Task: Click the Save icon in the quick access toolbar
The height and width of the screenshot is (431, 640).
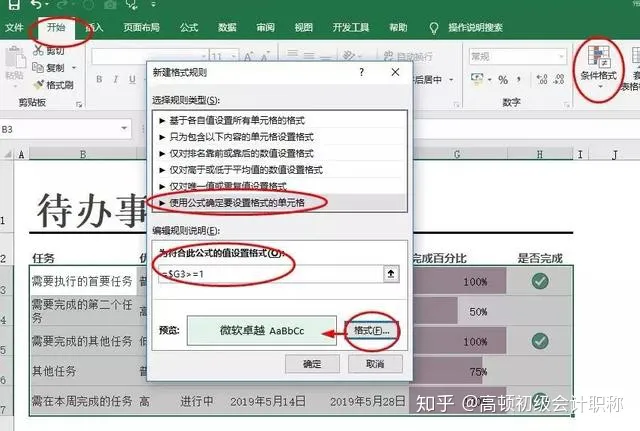Action: 14,4
